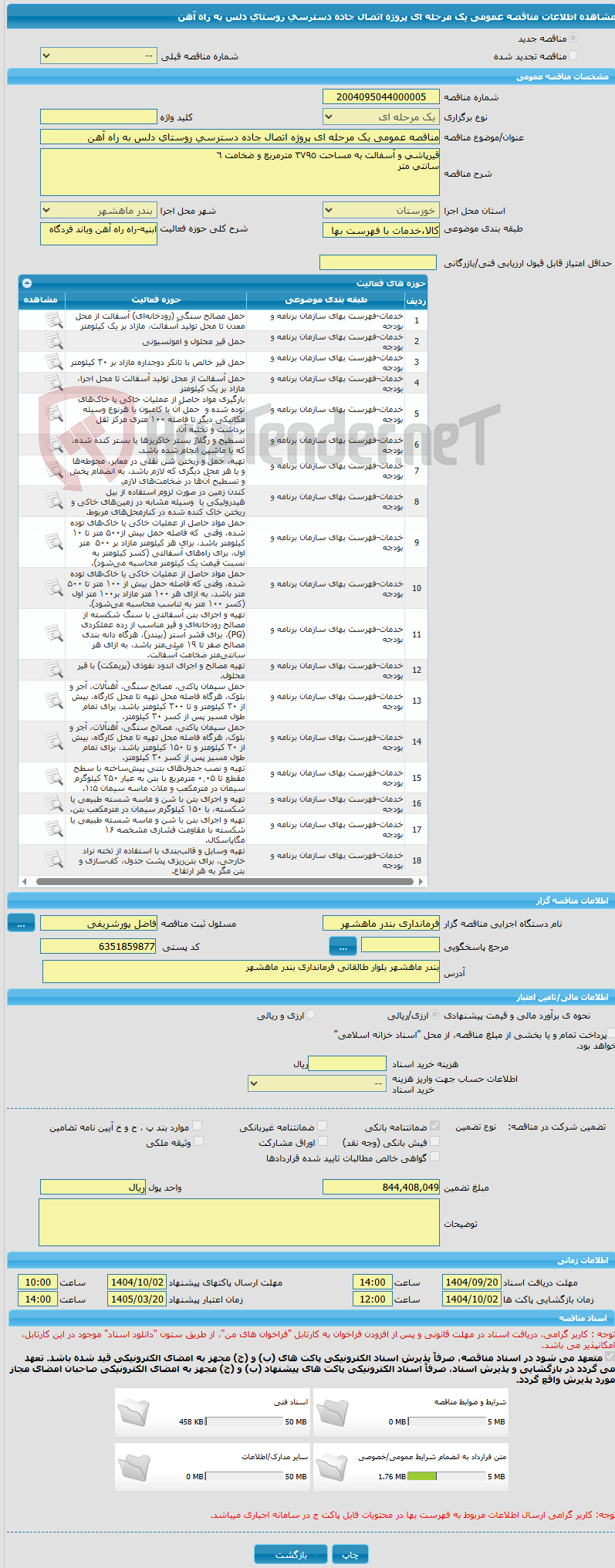Viewport: 615px width, 1568px height.
Task: View details icon for activity row 4
Action: click(x=53, y=383)
